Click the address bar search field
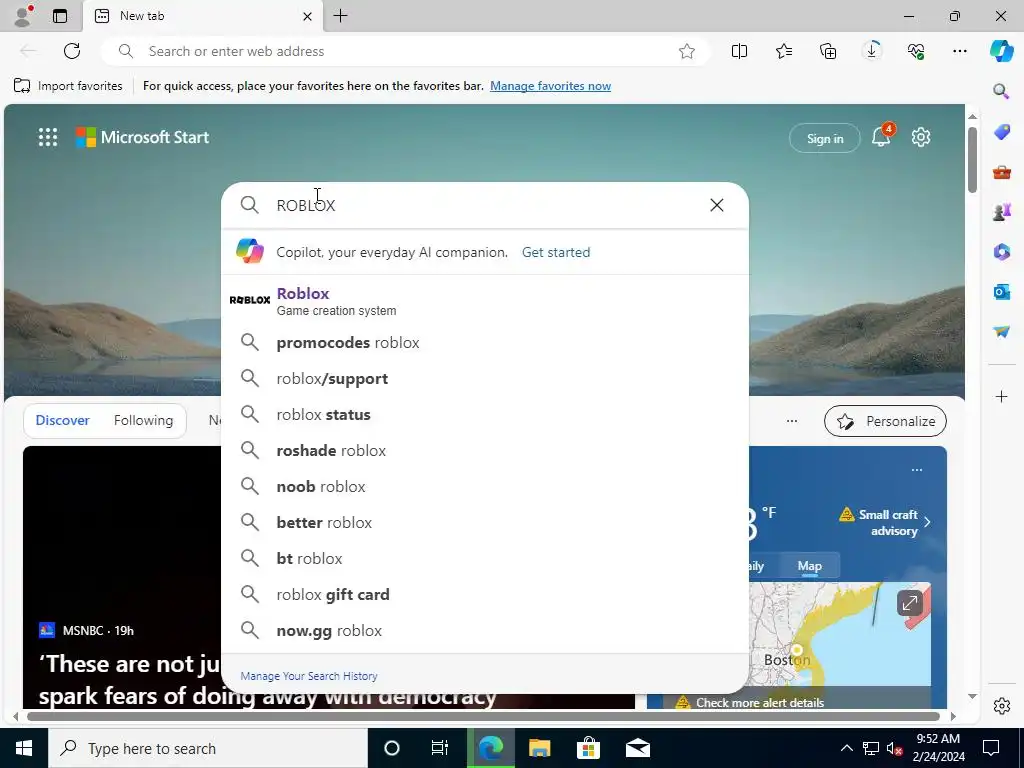This screenshot has width=1024, height=768. click(x=405, y=51)
